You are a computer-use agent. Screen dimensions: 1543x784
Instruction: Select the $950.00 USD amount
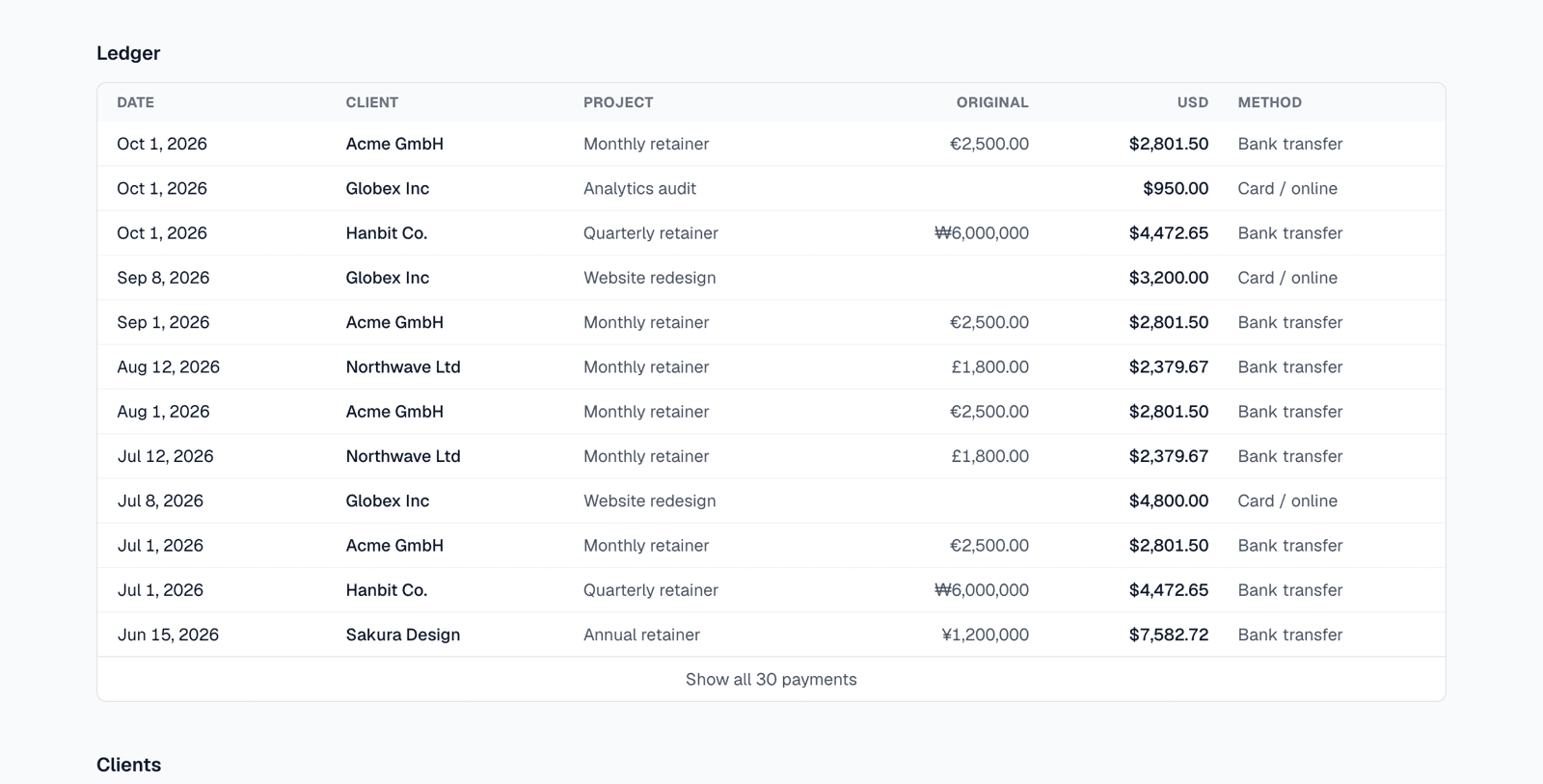pos(1176,188)
